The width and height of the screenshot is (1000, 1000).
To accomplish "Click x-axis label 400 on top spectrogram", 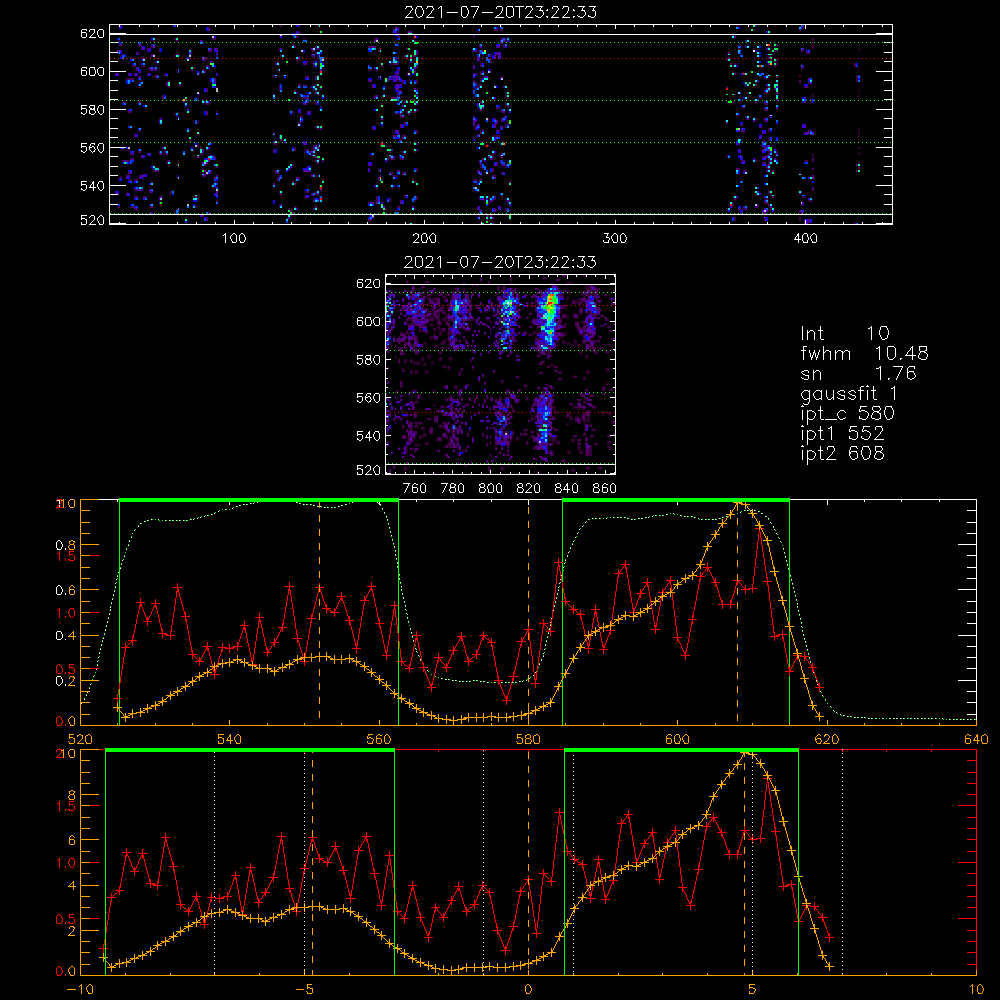I will click(x=805, y=239).
